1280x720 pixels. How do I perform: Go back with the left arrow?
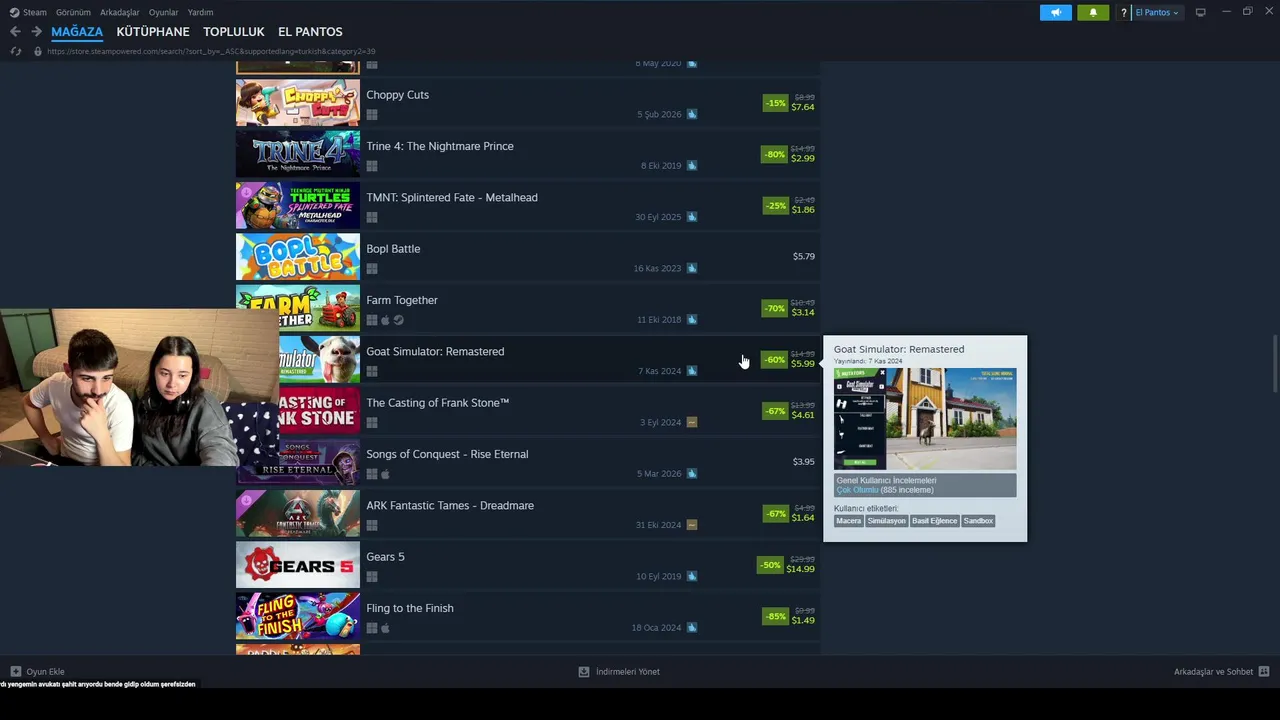(15, 32)
